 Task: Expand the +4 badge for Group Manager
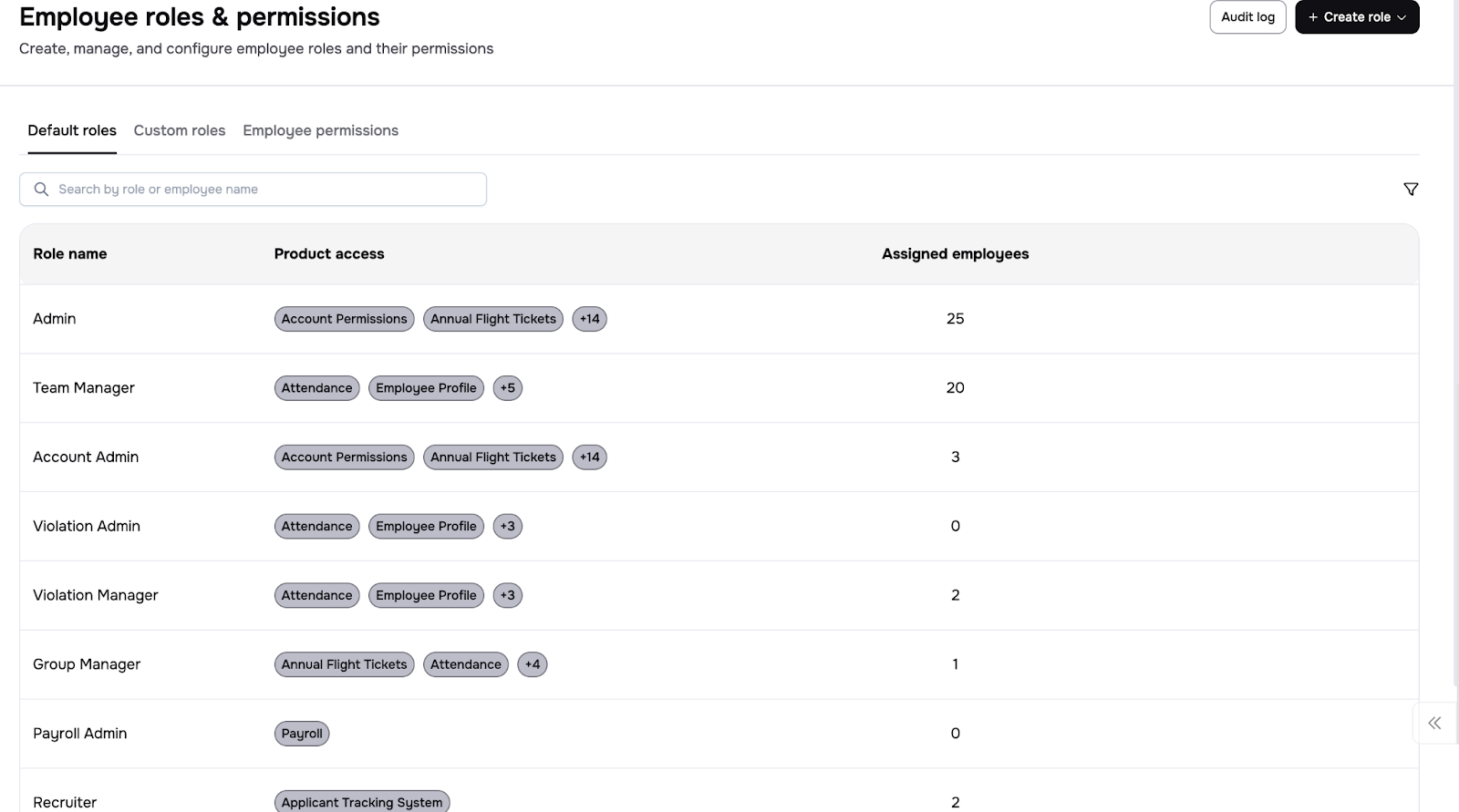tap(532, 664)
